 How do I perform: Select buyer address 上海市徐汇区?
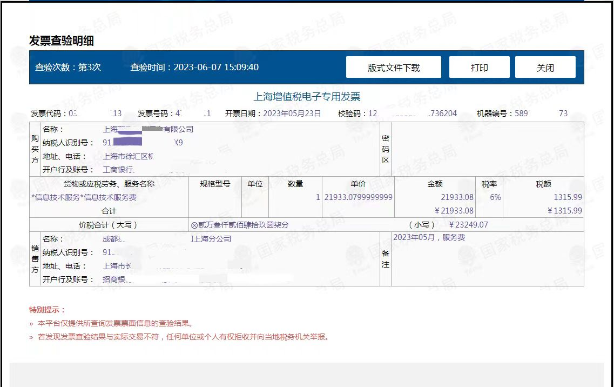click(x=128, y=157)
